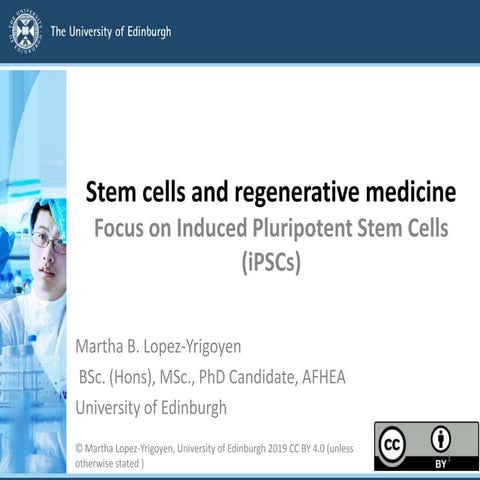480x480 pixels.
Task: Click the Creative Commons CC circle icon
Action: [392, 444]
